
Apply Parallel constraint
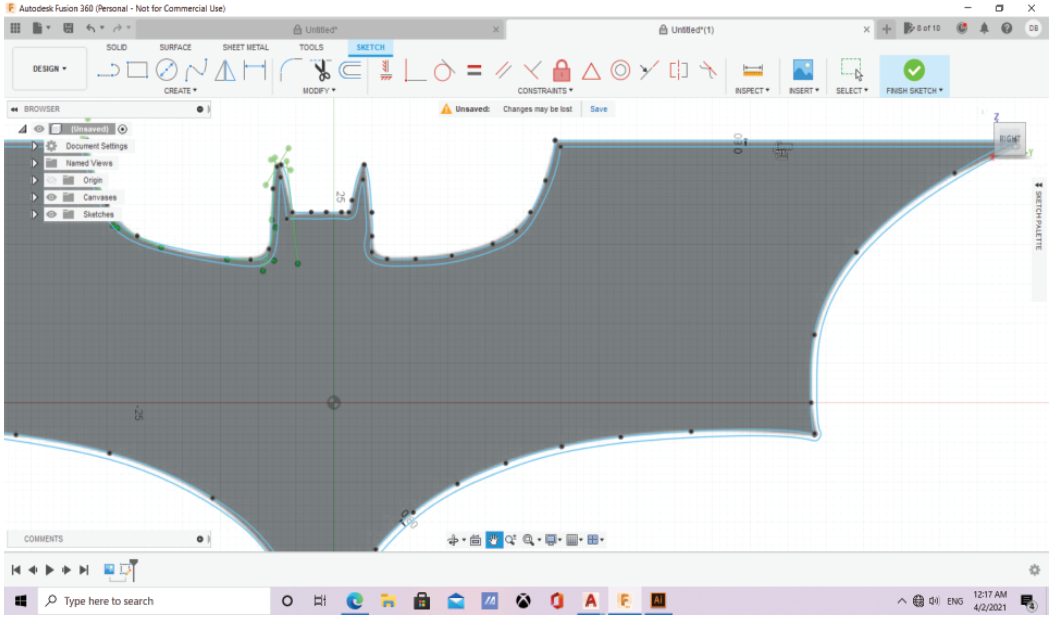pyautogui.click(x=503, y=70)
